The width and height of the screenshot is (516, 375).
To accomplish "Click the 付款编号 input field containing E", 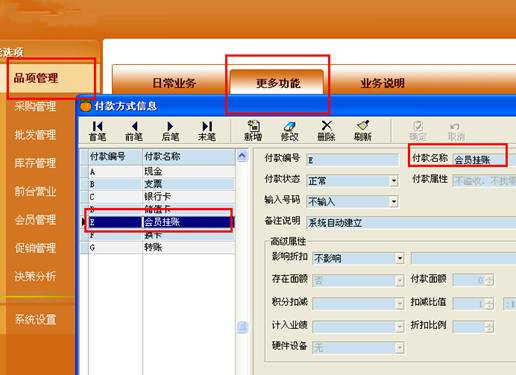I will pos(352,160).
